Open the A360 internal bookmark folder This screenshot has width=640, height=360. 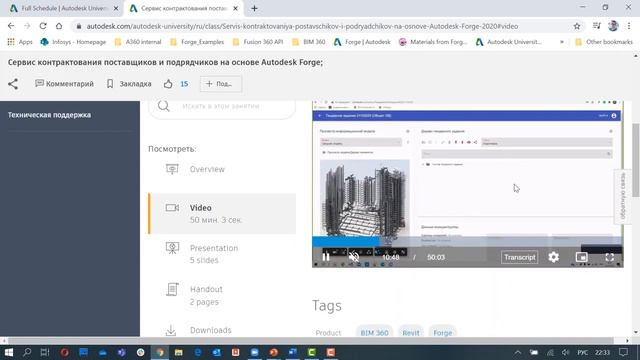click(x=138, y=42)
